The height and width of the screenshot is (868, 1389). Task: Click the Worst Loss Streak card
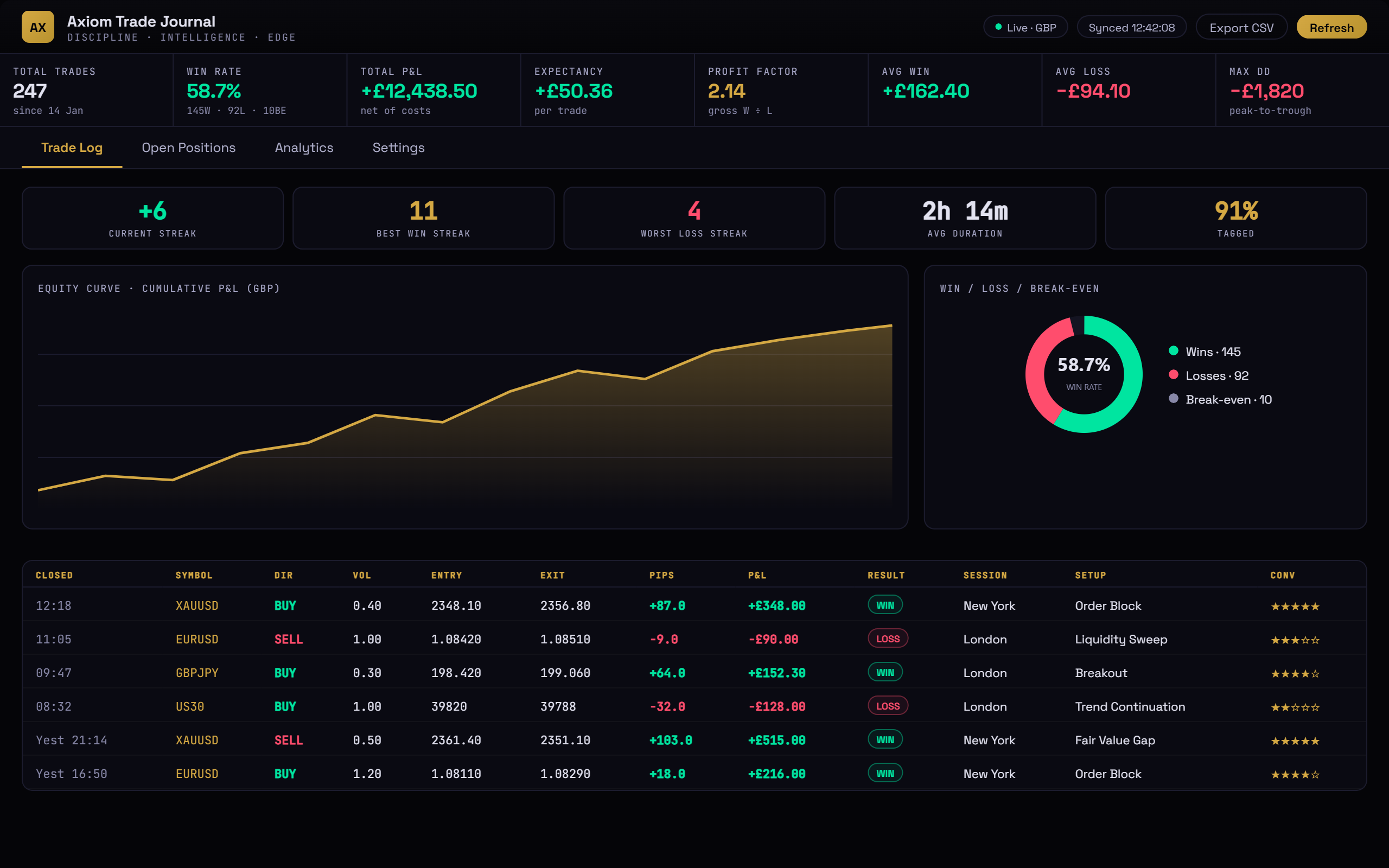694,218
